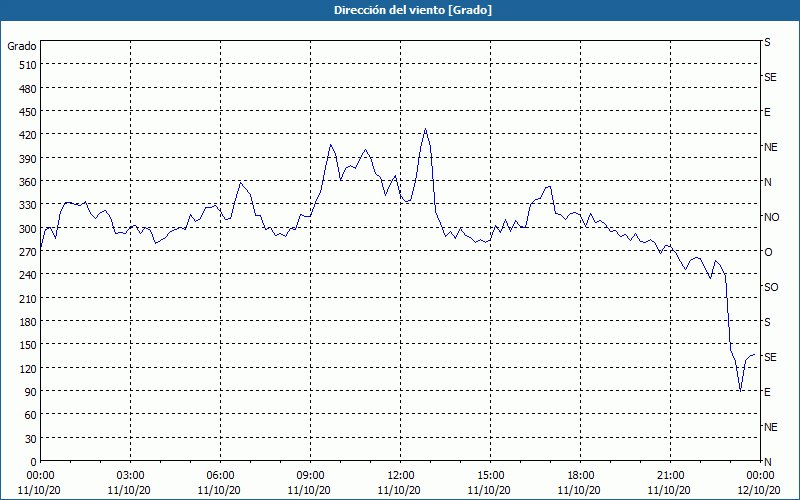Screen dimensions: 800x500
Task: Click the 03:00 time label
Action: pyautogui.click(x=130, y=476)
